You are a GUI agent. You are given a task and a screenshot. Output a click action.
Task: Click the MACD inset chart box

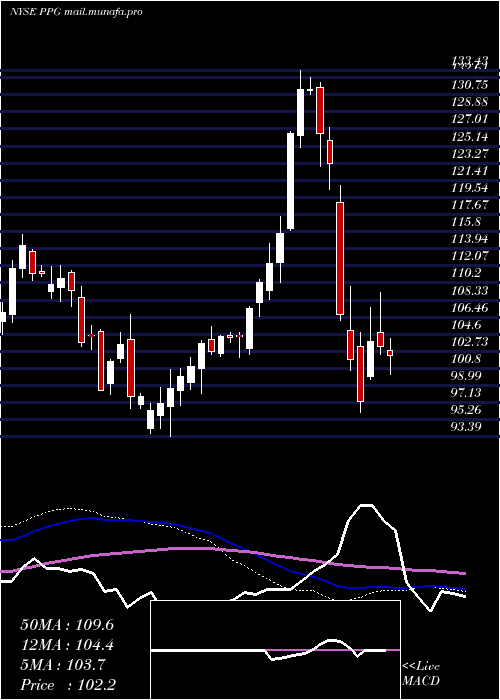click(x=275, y=650)
